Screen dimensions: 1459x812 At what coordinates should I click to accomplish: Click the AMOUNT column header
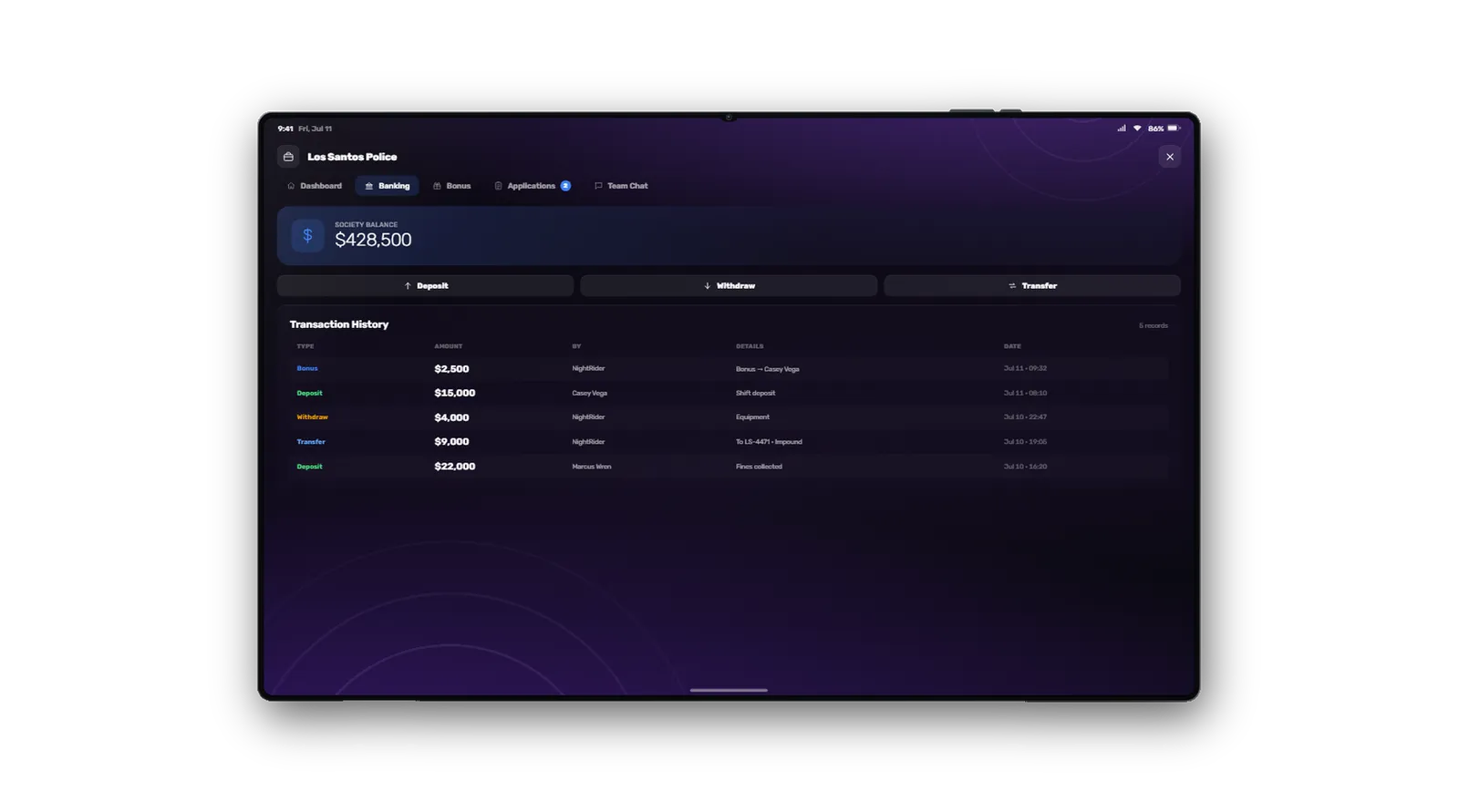[x=449, y=346]
